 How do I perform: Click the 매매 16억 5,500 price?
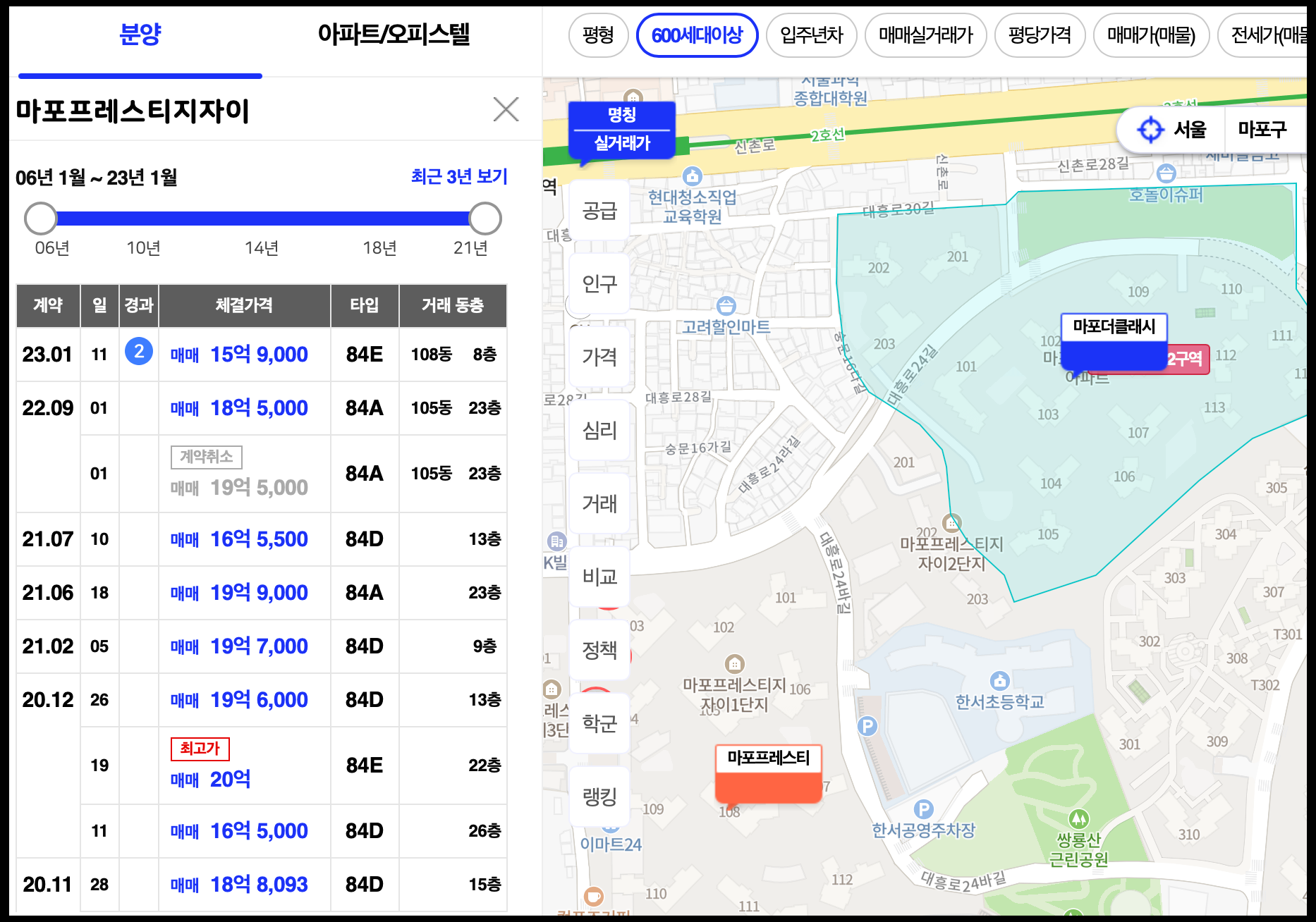click(x=239, y=539)
